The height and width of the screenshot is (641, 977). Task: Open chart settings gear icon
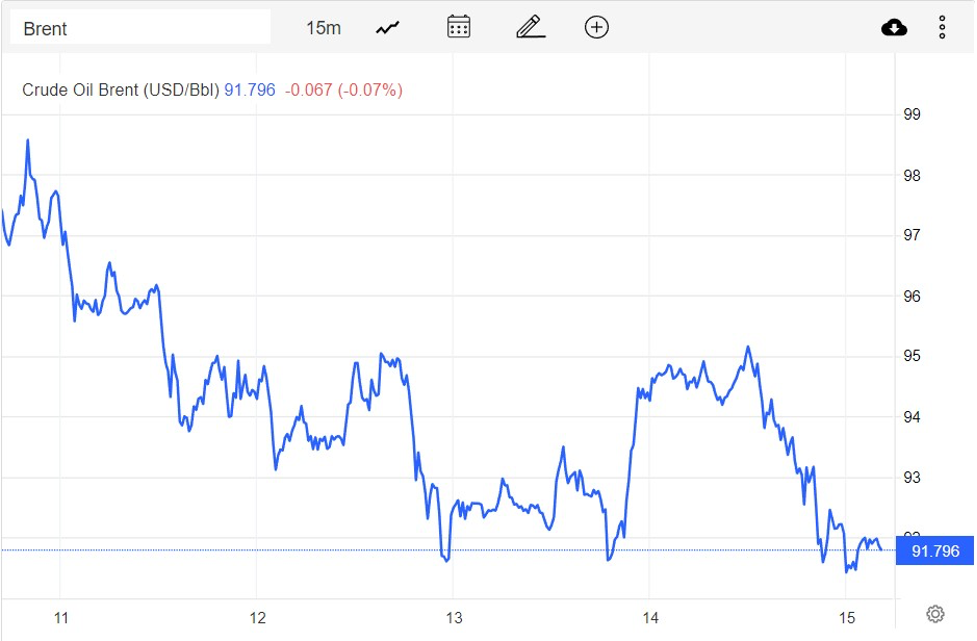(x=936, y=614)
